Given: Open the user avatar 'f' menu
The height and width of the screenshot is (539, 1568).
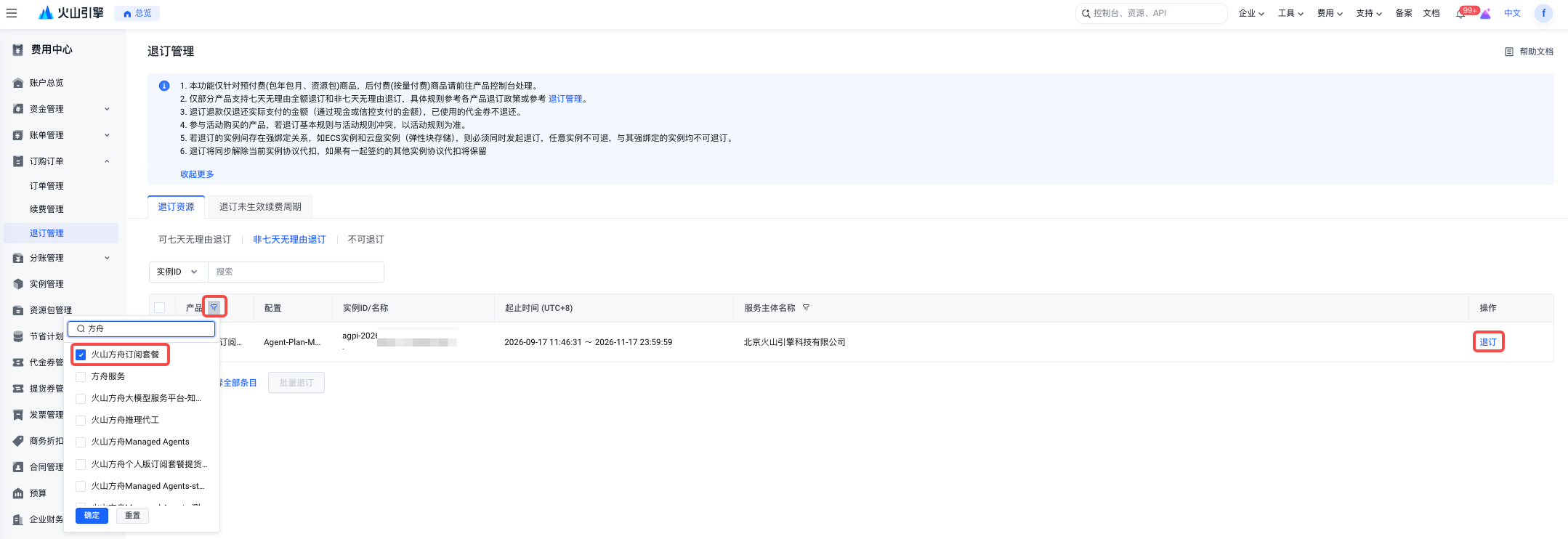Looking at the screenshot, I should coord(1543,13).
